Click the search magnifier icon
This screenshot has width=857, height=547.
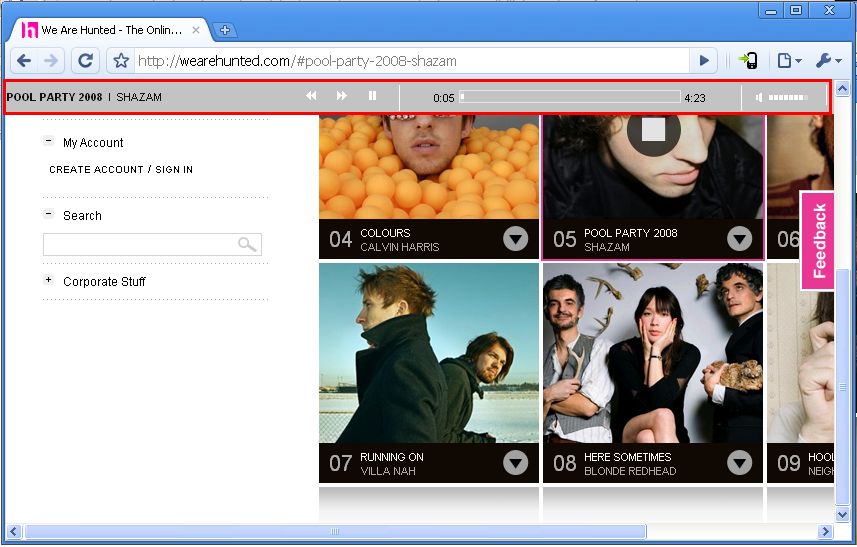point(246,244)
